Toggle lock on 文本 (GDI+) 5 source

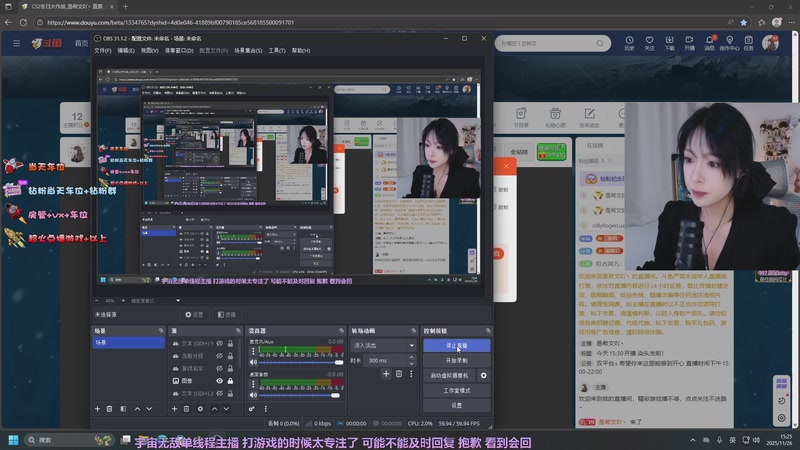pos(231,343)
